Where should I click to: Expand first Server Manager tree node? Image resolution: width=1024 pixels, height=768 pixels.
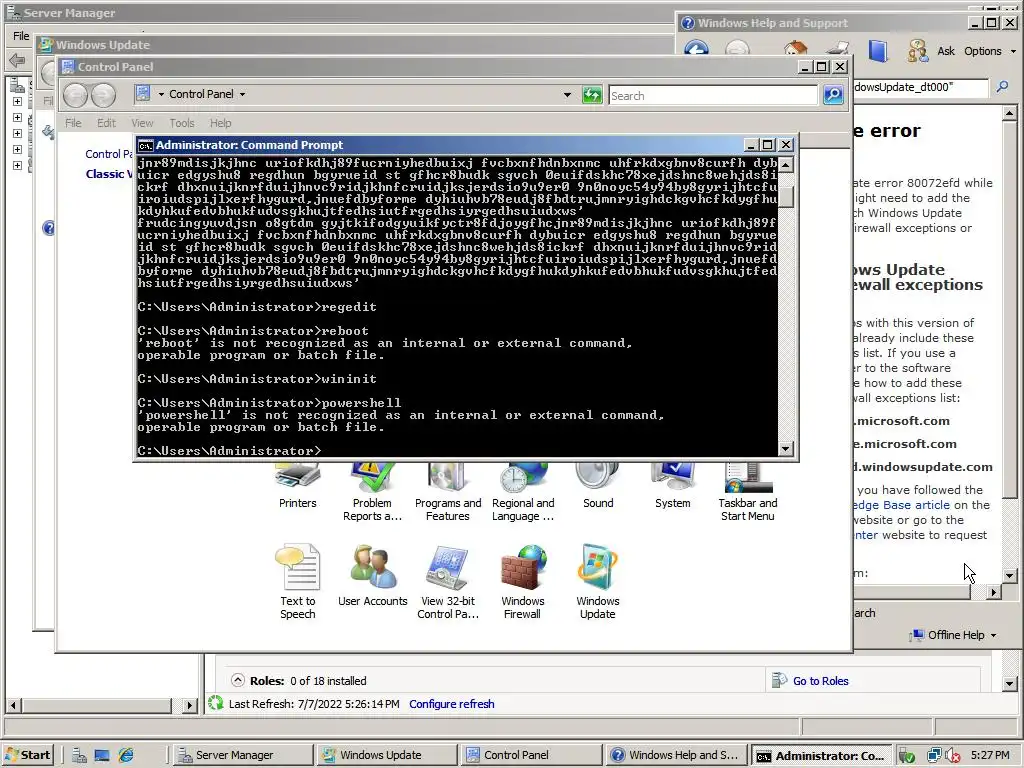18,102
